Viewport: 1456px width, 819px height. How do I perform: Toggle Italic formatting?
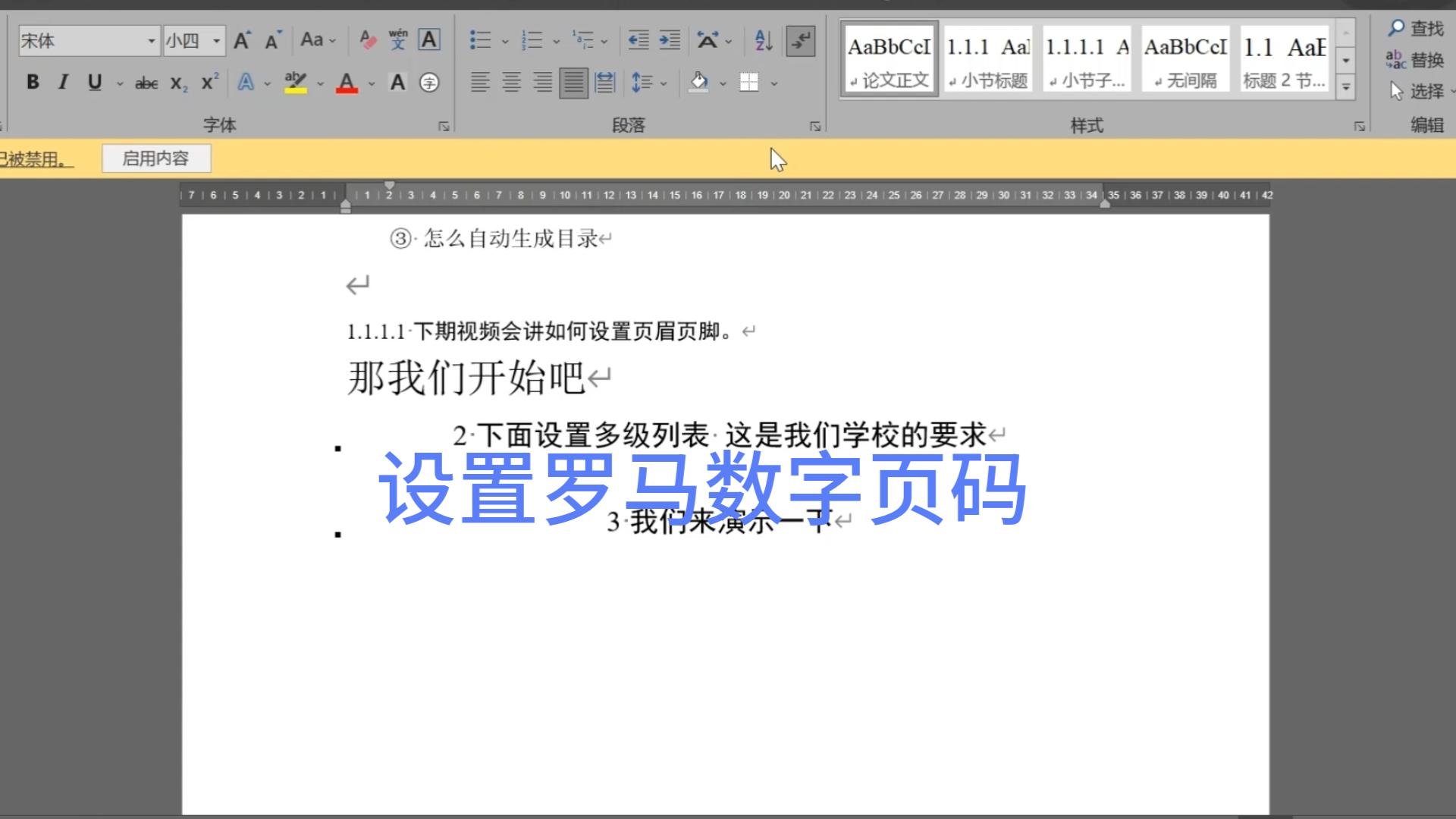63,82
